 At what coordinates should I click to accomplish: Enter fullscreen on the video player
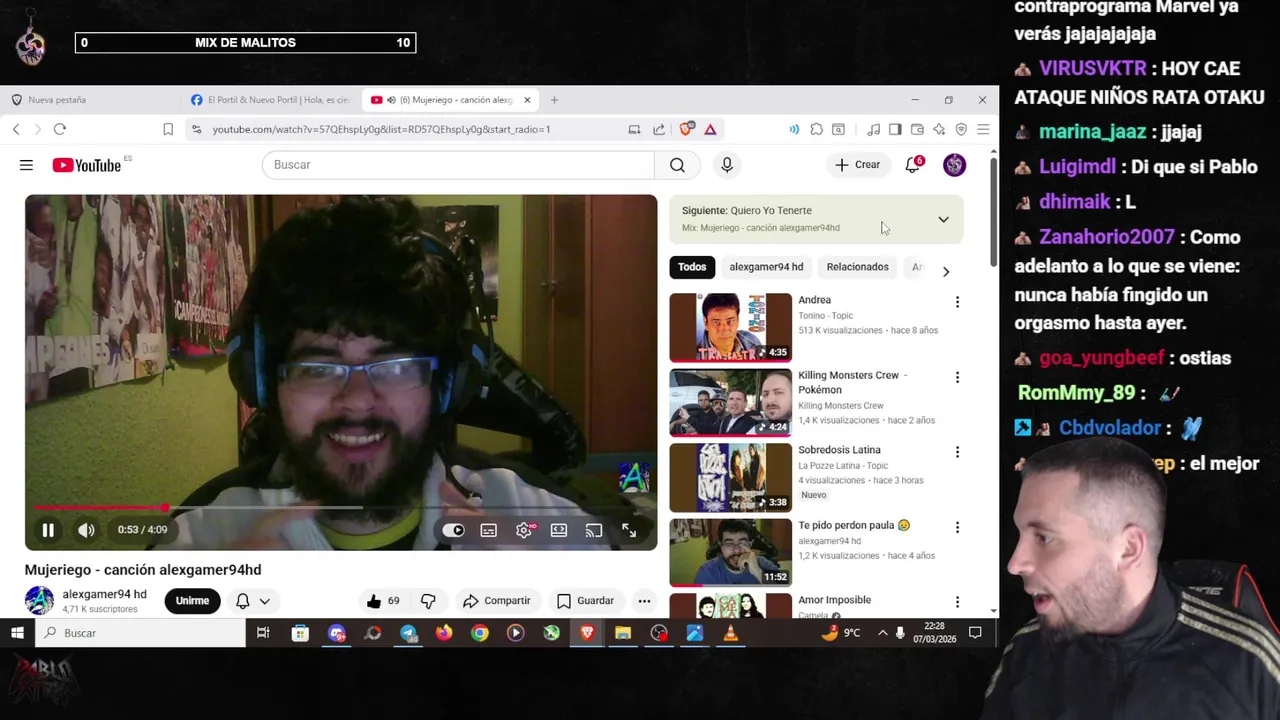(x=629, y=530)
